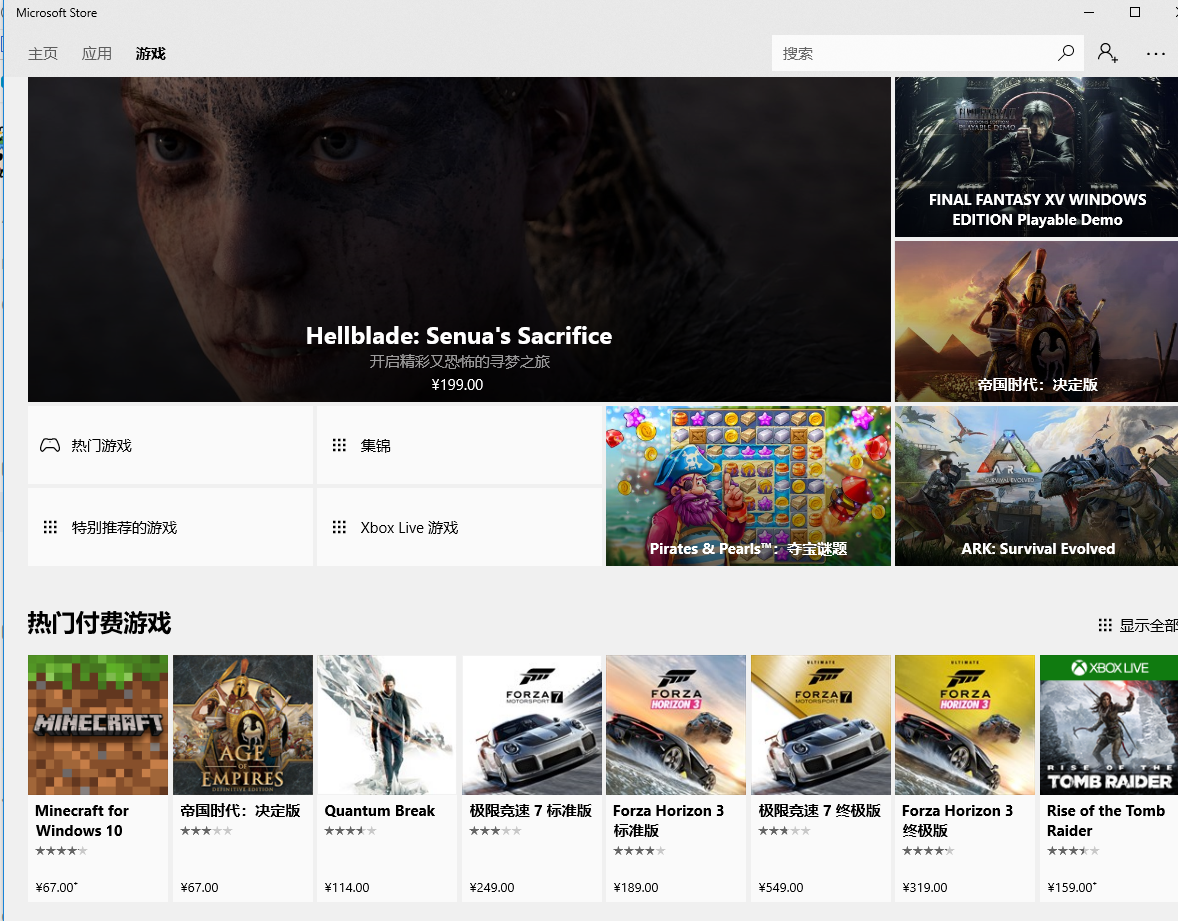Open the Rise of the Tomb Raider card

[1109, 778]
